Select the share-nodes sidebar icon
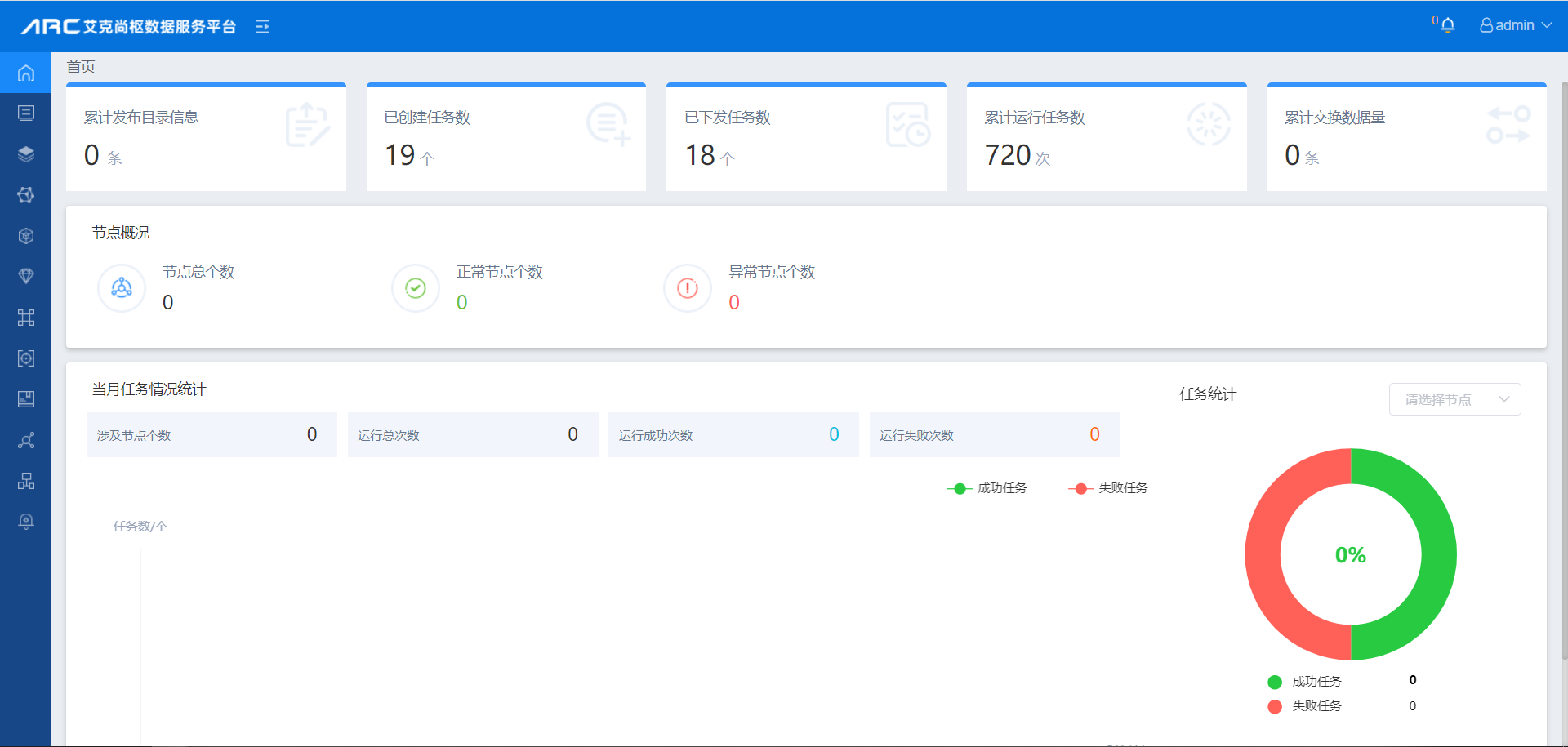This screenshot has width=1568, height=747. pyautogui.click(x=26, y=441)
